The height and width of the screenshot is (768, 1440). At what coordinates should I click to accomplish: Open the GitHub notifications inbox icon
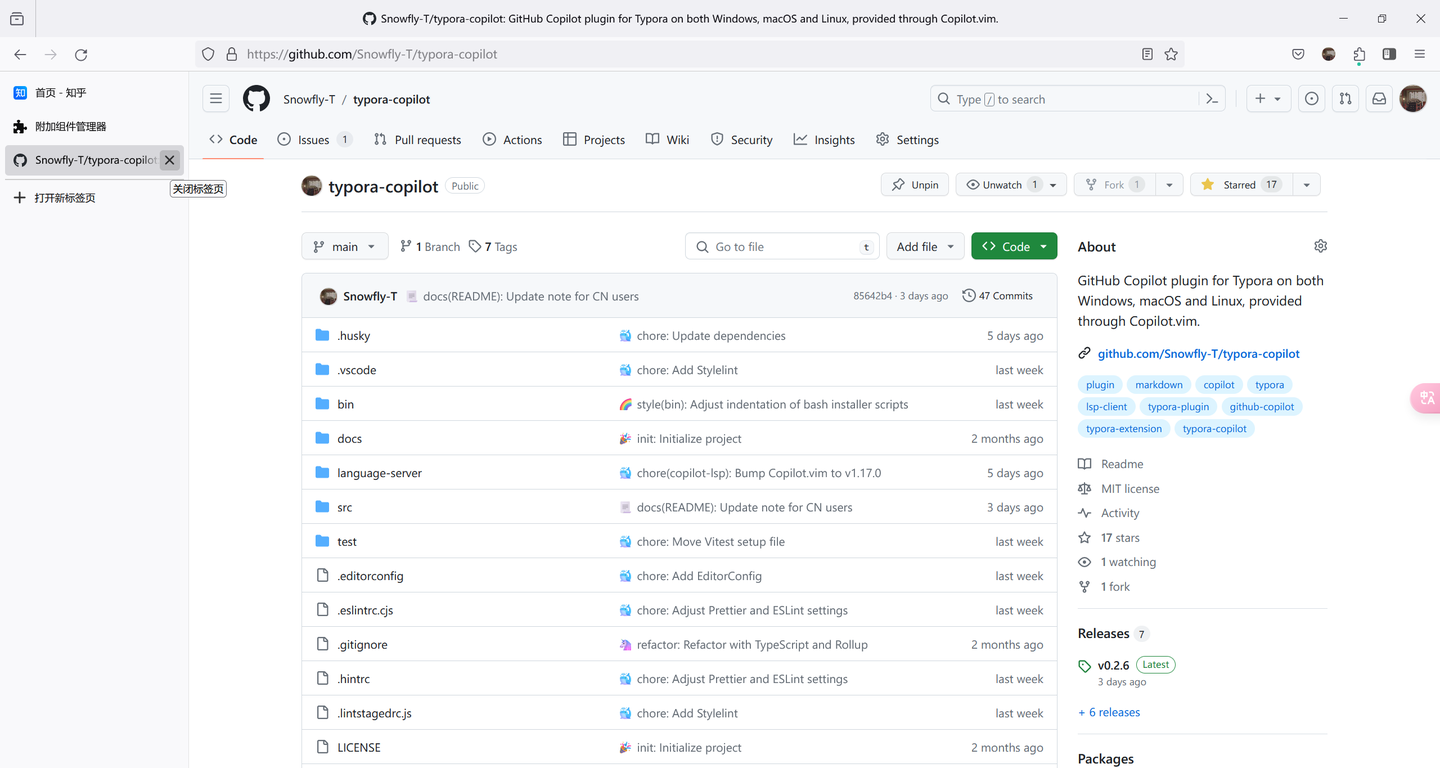click(x=1379, y=99)
